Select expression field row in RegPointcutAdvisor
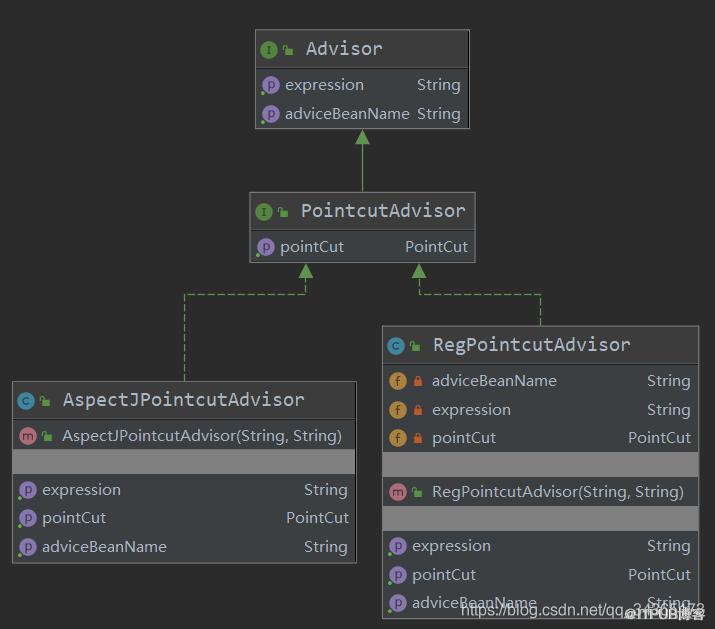The width and height of the screenshot is (715, 629). [x=540, y=410]
